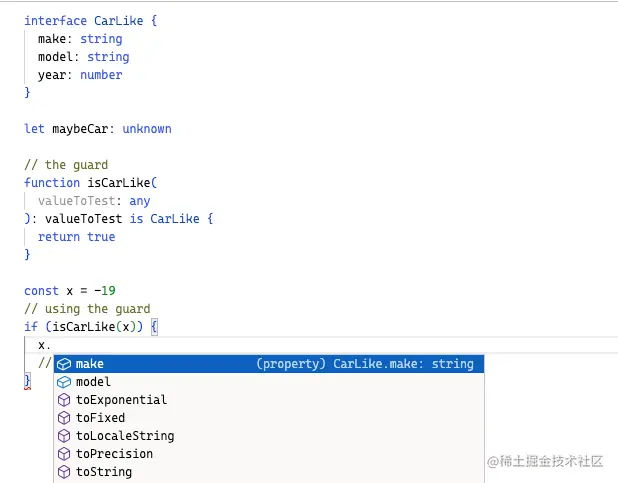Click the make property cube icon
This screenshot has width=618, height=483.
click(64, 364)
